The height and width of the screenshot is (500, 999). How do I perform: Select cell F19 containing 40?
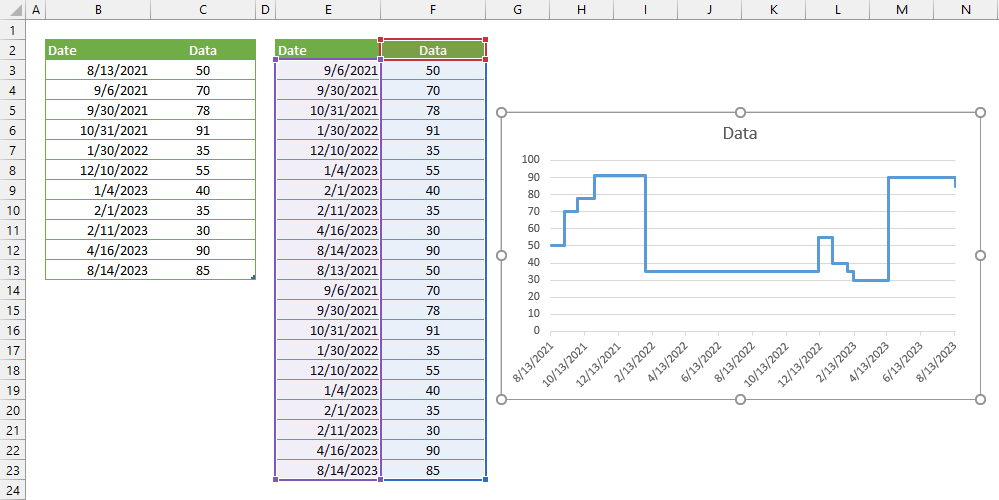tap(433, 390)
